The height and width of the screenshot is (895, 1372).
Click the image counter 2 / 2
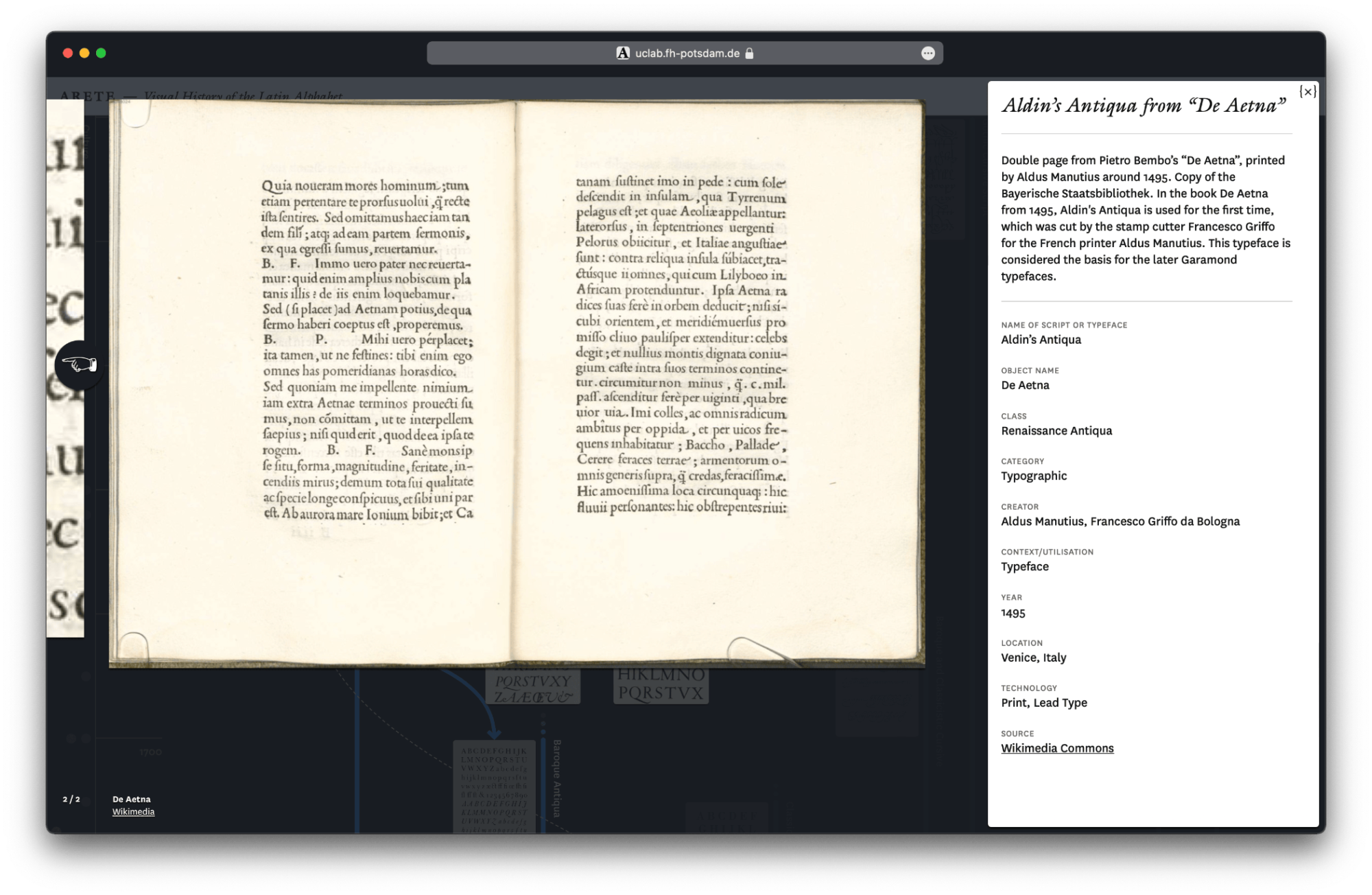[71, 799]
